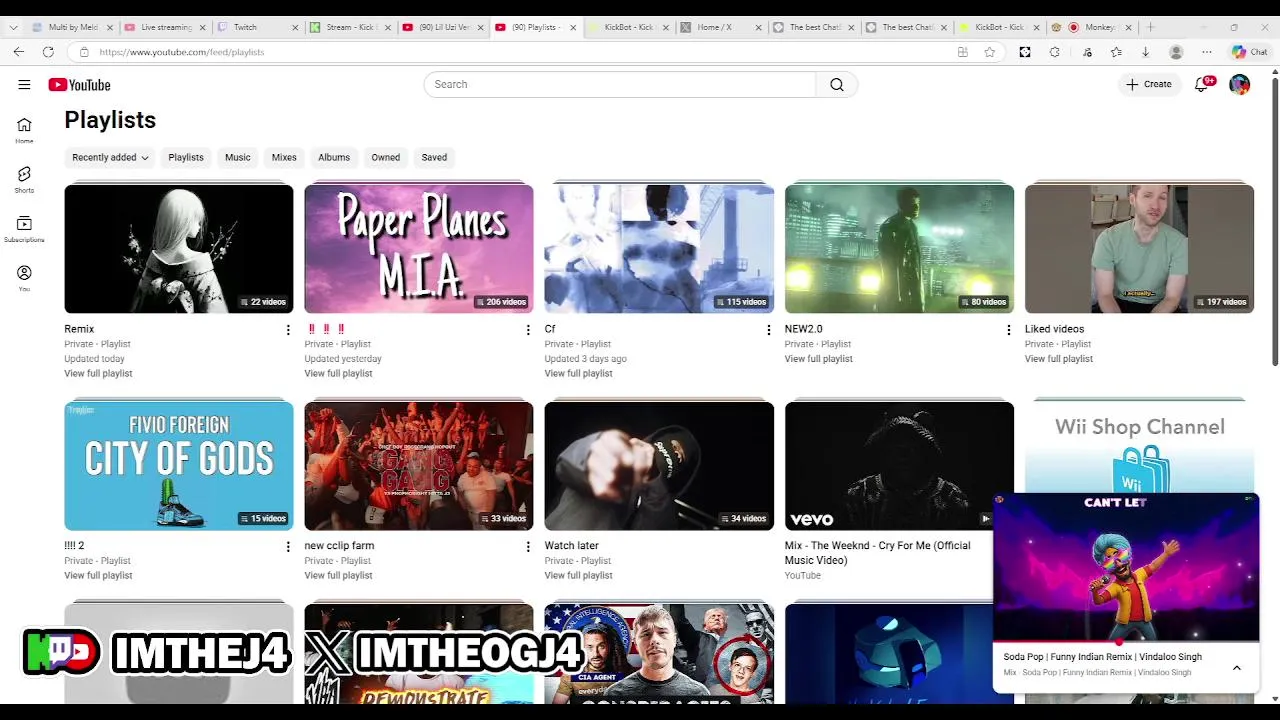
Task: Click the magnifier search button
Action: pos(837,85)
